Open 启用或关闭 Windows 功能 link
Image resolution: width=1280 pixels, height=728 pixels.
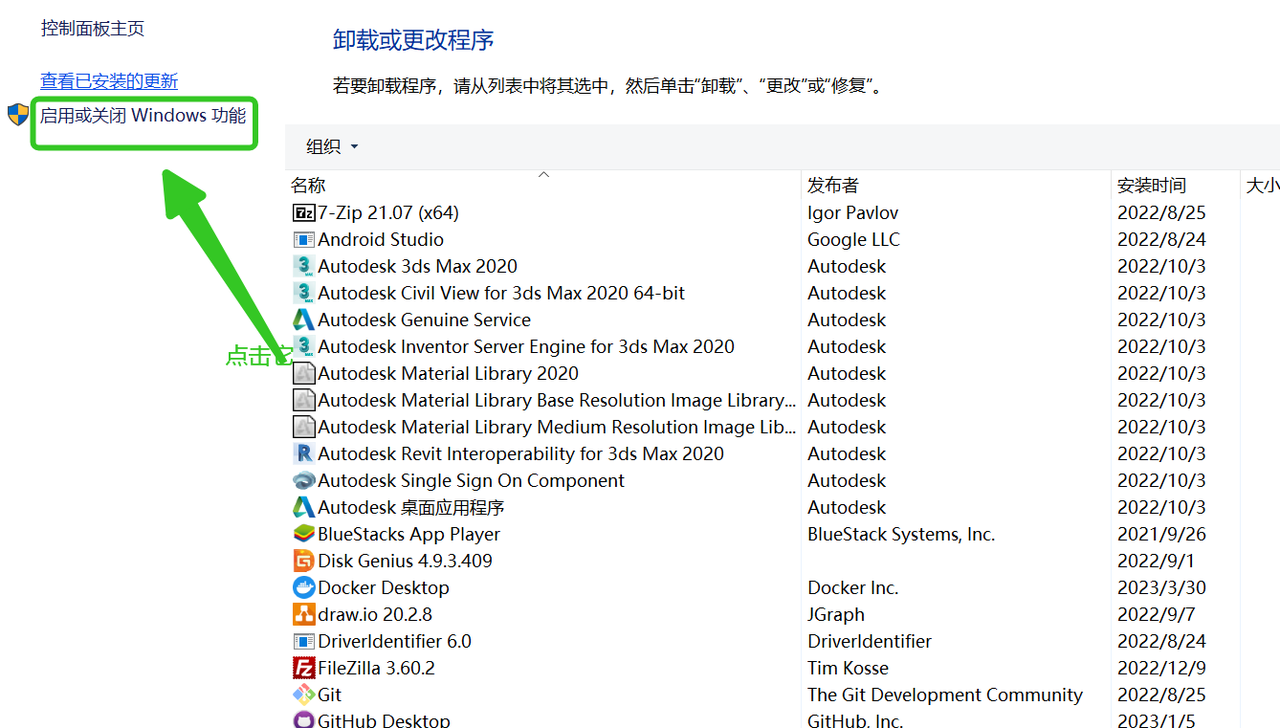point(143,116)
